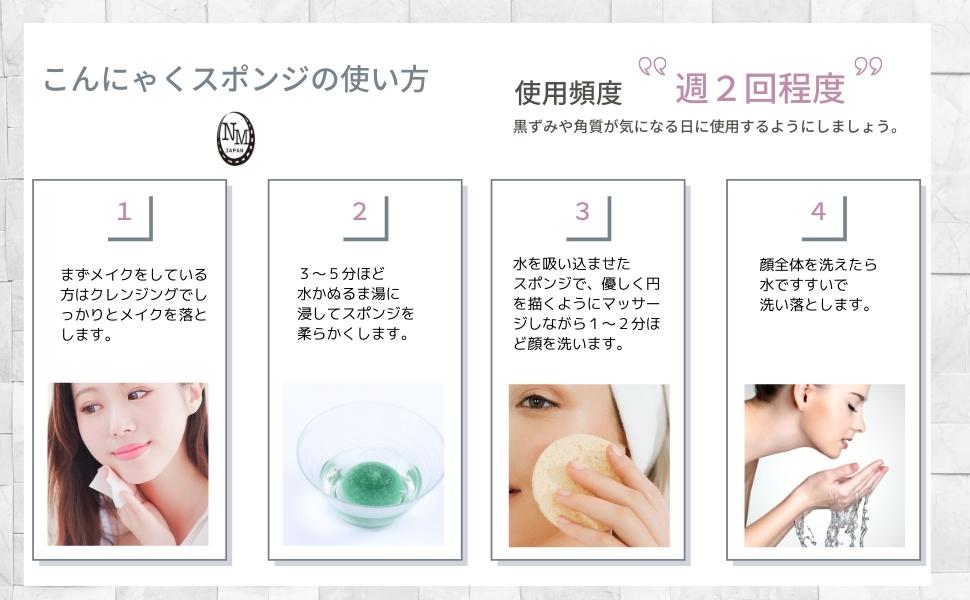Viewport: 970px width, 600px height.
Task: Click step 4 text about rinsing with water
Action: pyautogui.click(x=818, y=285)
